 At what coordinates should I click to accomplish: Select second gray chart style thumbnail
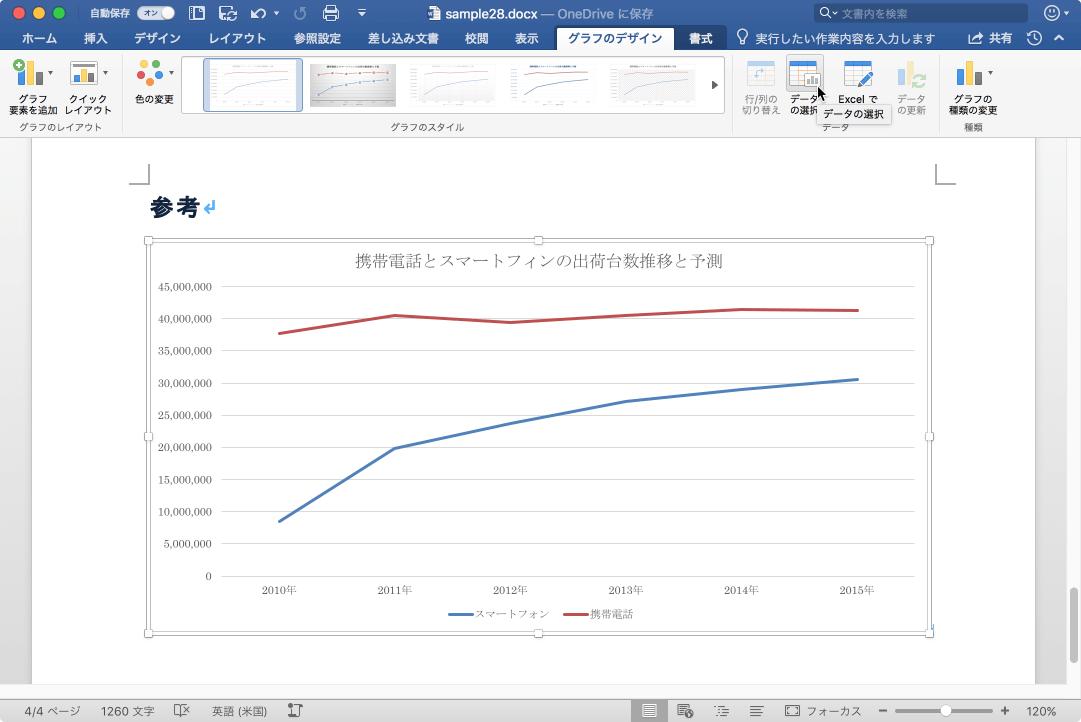pos(353,85)
